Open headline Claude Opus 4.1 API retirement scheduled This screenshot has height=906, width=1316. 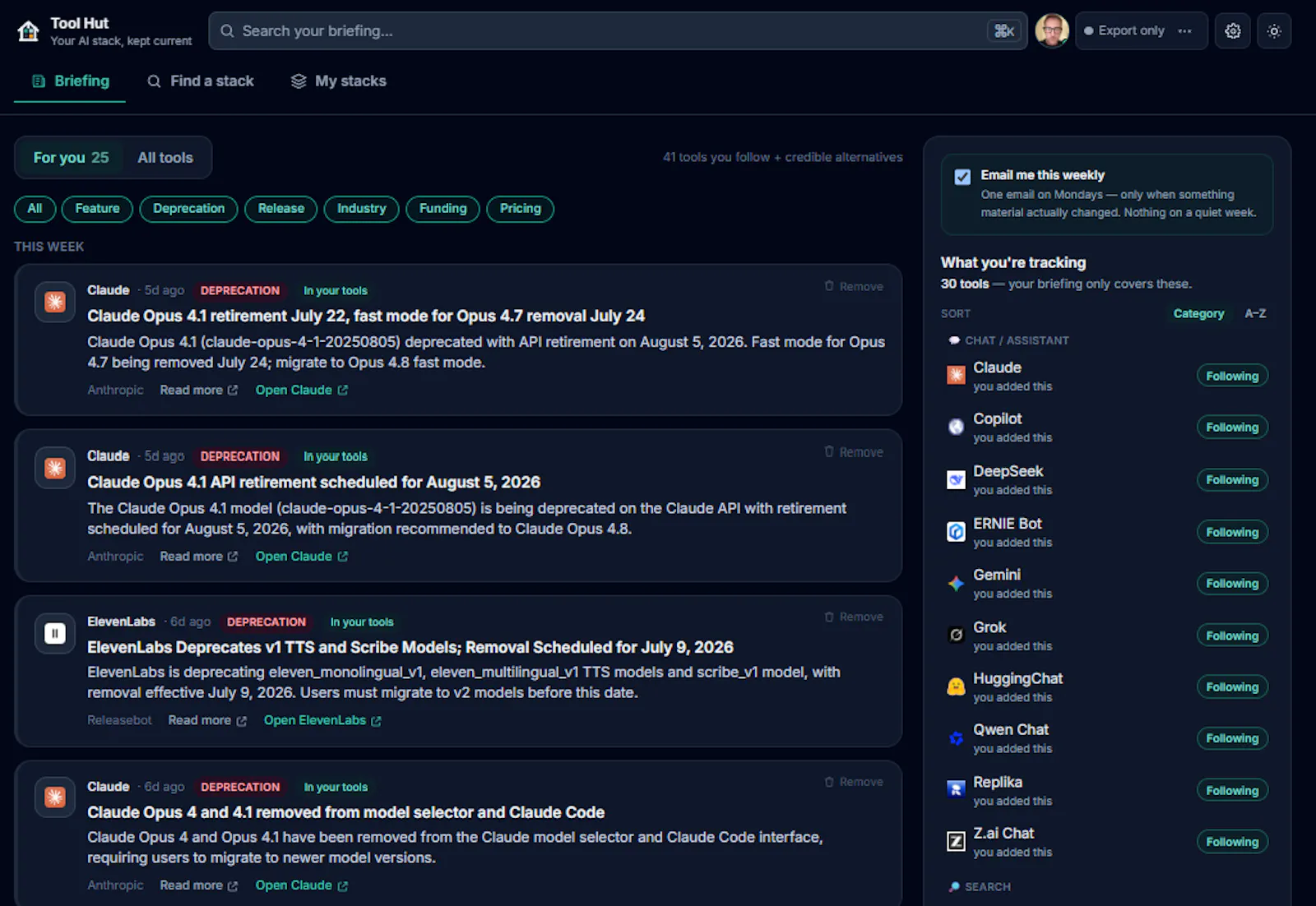point(314,483)
